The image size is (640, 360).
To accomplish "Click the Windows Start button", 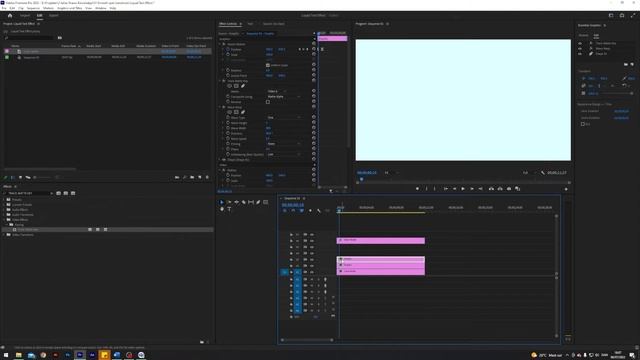I will 6,355.
